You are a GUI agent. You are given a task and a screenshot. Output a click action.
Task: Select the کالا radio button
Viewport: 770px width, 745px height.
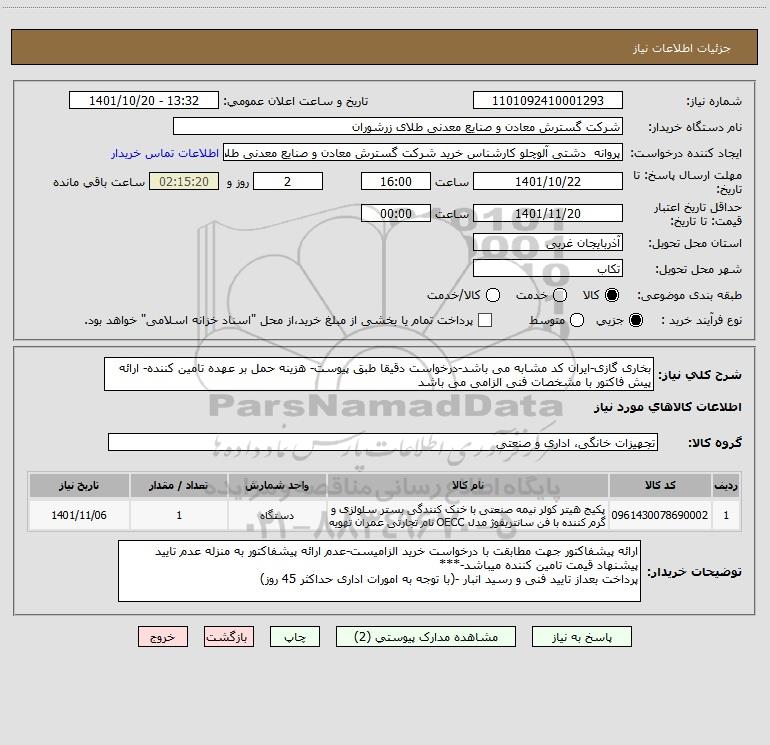click(x=612, y=295)
